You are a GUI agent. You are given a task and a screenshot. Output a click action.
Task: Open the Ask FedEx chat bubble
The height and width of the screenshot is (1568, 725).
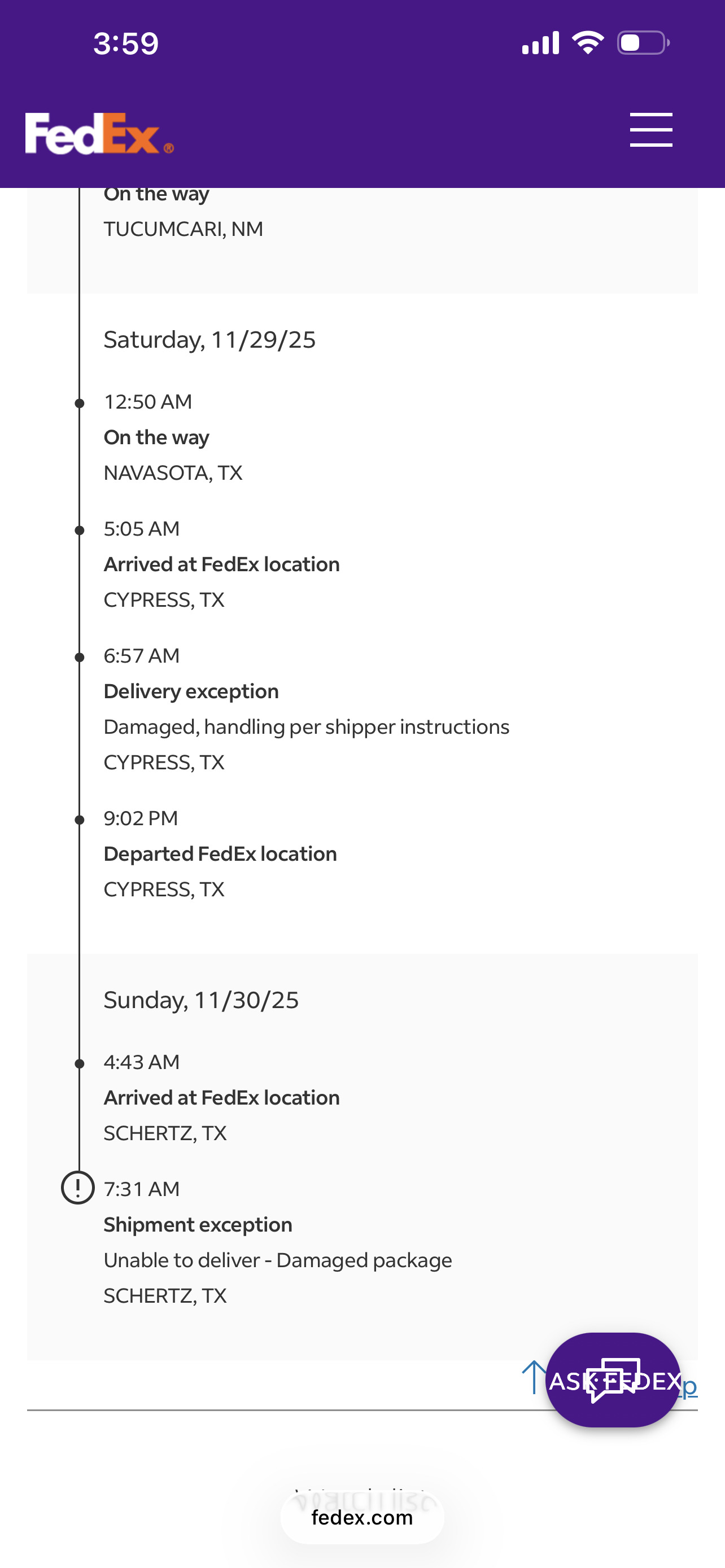pyautogui.click(x=613, y=1380)
